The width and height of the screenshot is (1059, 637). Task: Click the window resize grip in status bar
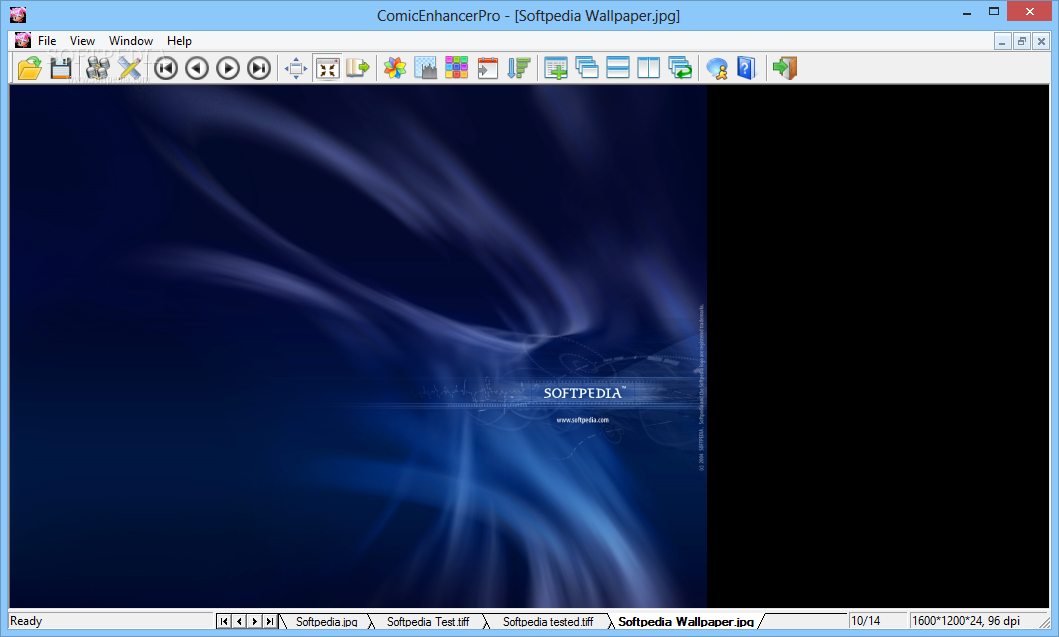1045,621
